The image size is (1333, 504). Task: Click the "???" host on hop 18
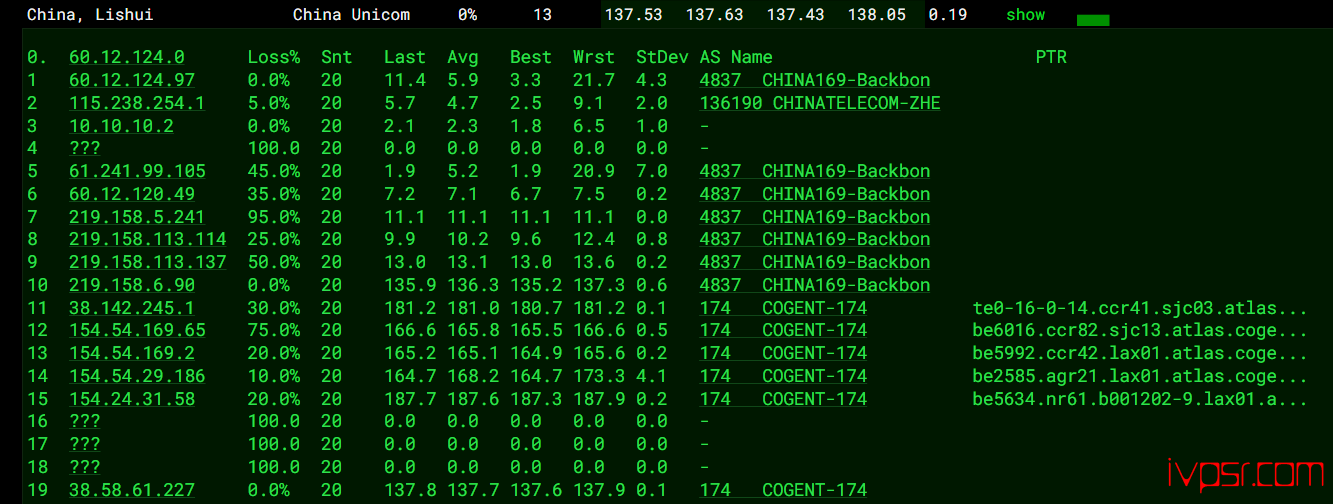85,467
